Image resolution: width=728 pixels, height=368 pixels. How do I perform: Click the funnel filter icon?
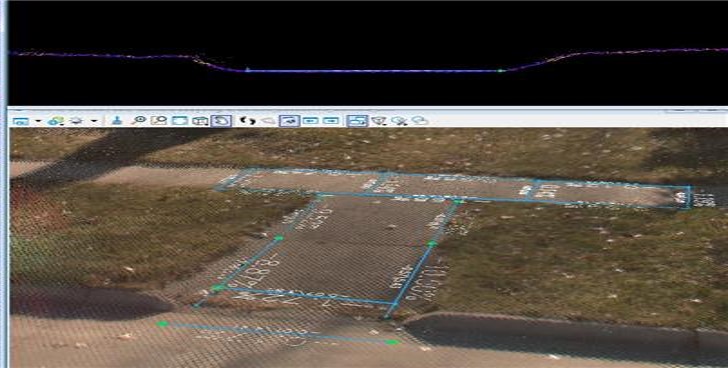379,121
